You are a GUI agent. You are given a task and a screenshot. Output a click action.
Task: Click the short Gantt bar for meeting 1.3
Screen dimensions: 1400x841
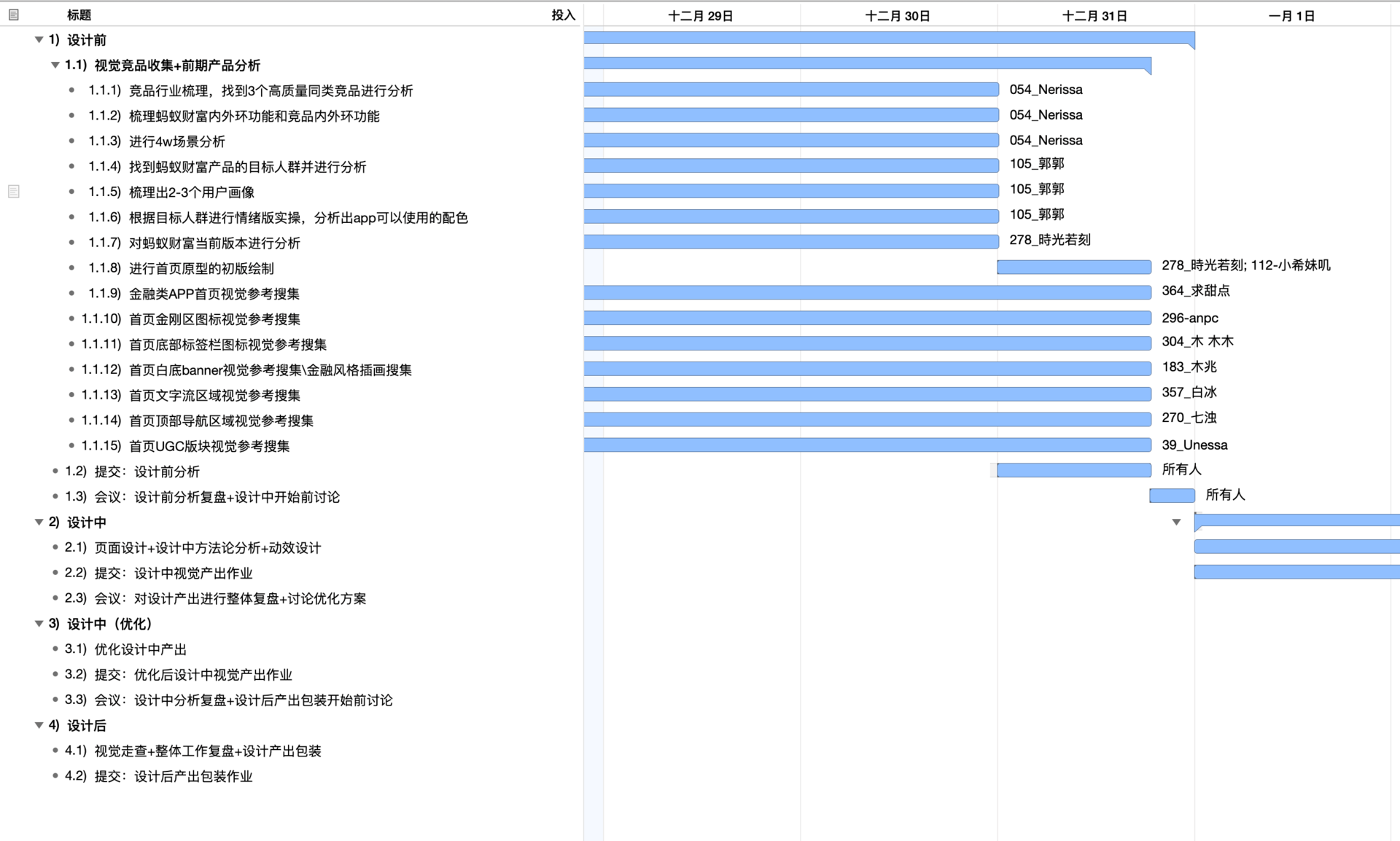[x=1172, y=496]
